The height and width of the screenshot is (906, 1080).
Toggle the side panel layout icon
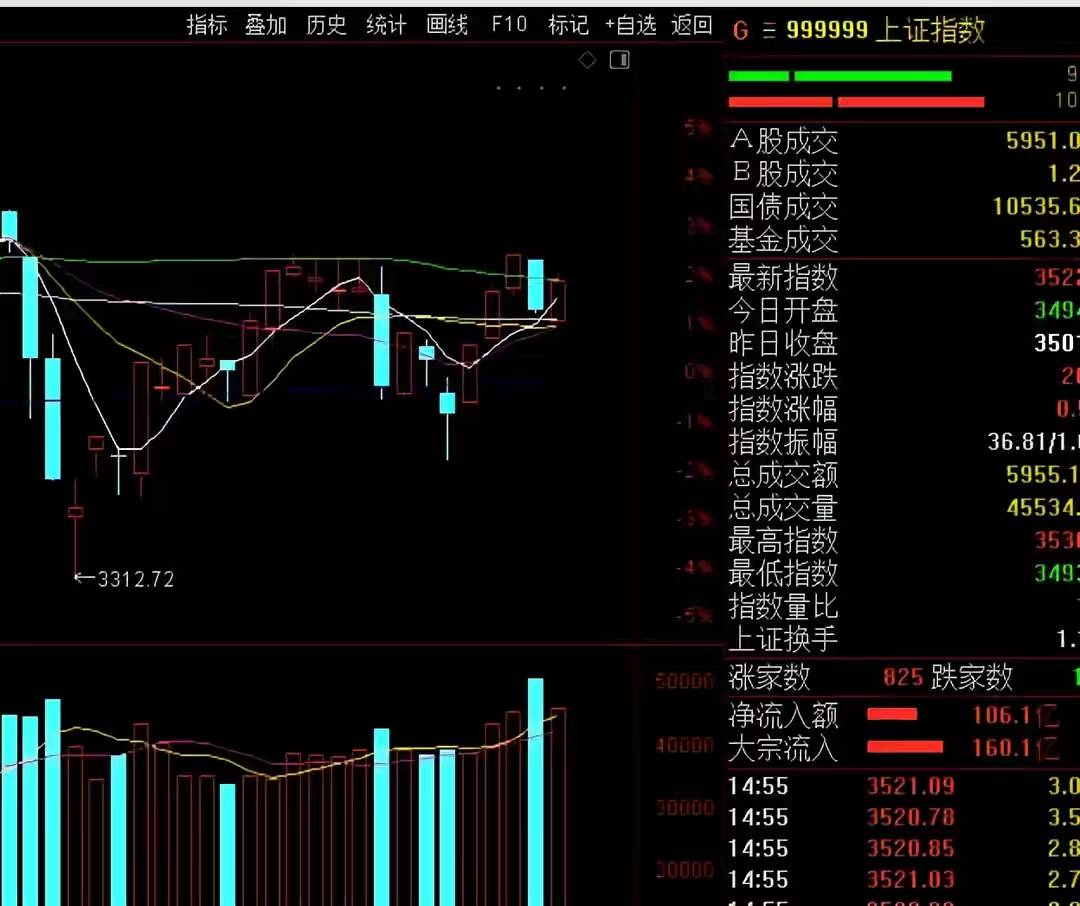[x=620, y=60]
